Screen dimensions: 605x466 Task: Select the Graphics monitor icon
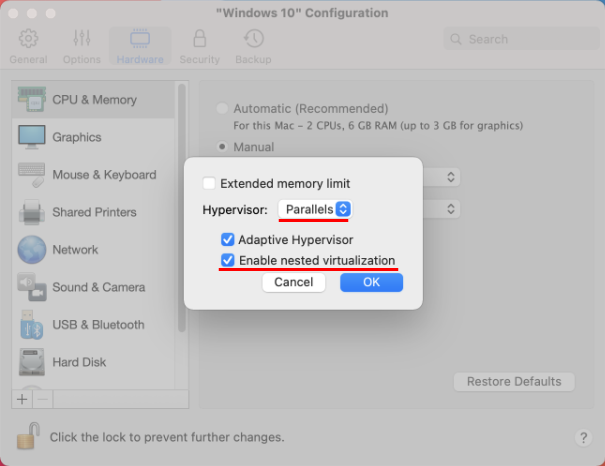32,137
